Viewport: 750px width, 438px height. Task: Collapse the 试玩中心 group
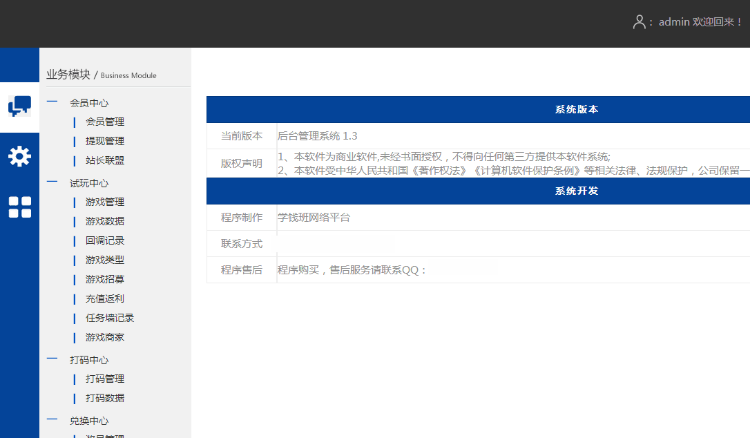click(x=89, y=183)
